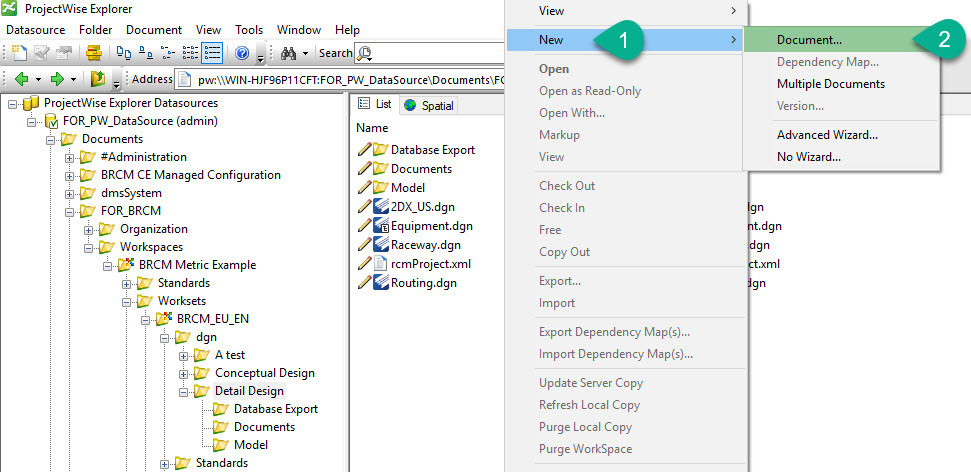Select BRCM_EU_EN workset in tree
Screen dimensions: 971x472
(212, 319)
